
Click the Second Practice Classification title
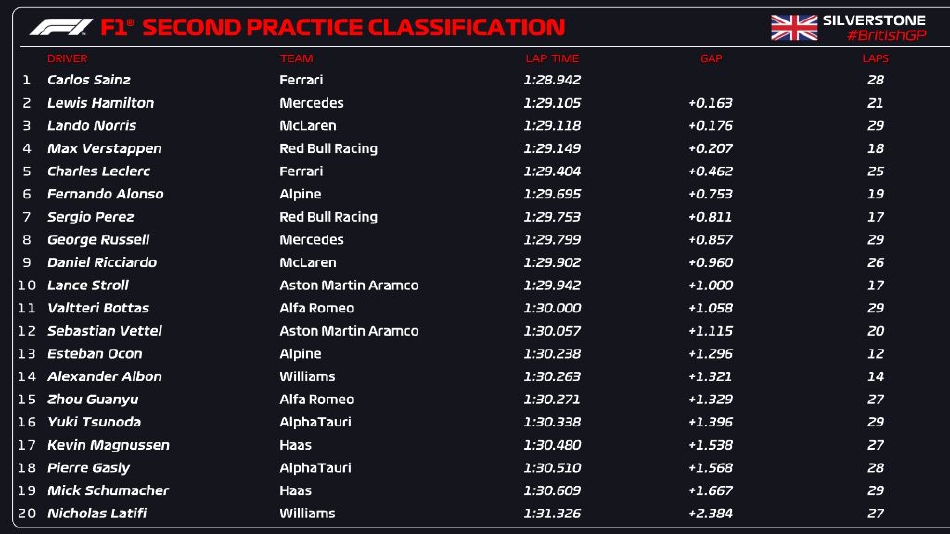tap(353, 27)
